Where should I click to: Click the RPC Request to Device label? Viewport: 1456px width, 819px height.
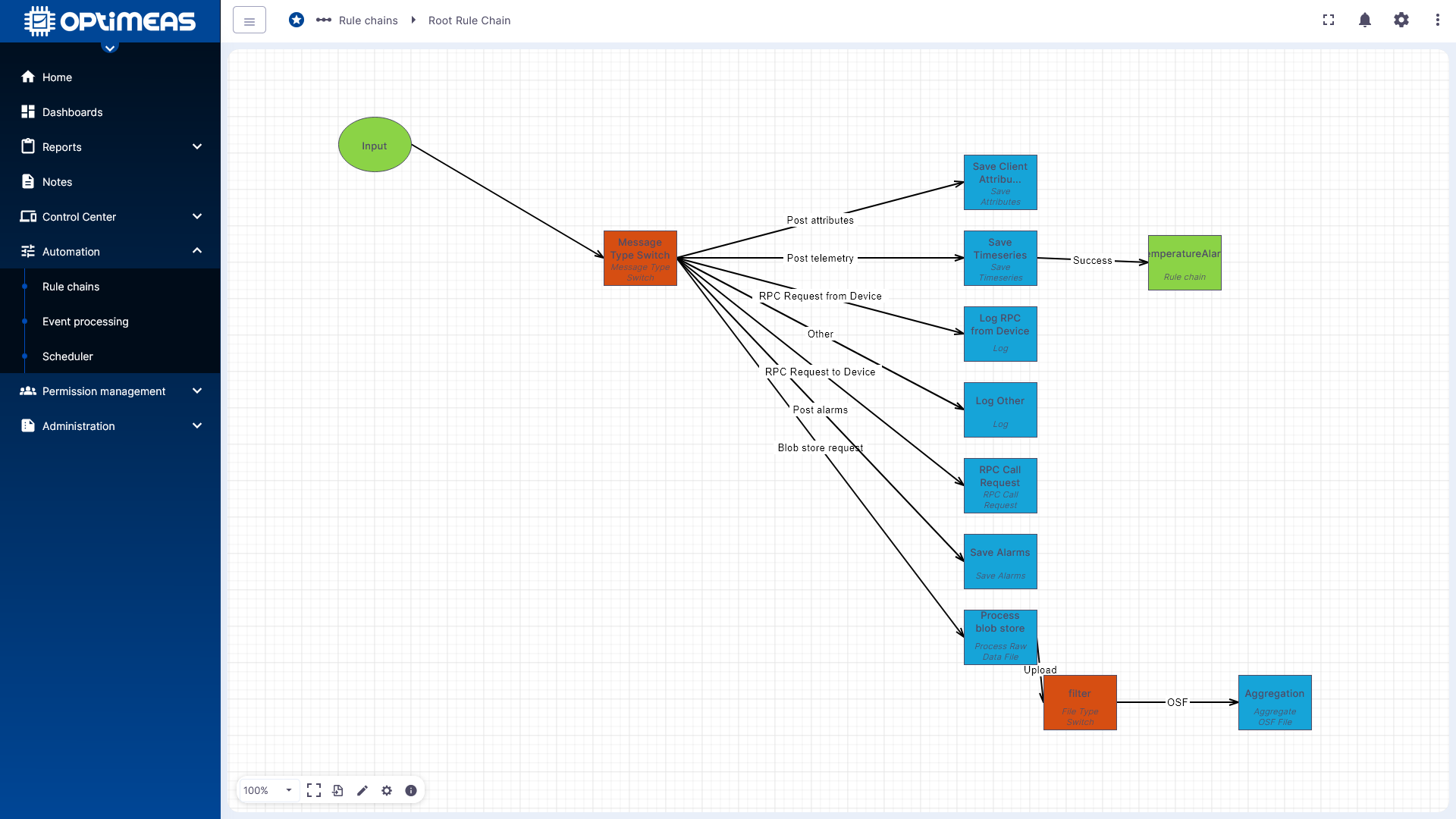coord(820,372)
